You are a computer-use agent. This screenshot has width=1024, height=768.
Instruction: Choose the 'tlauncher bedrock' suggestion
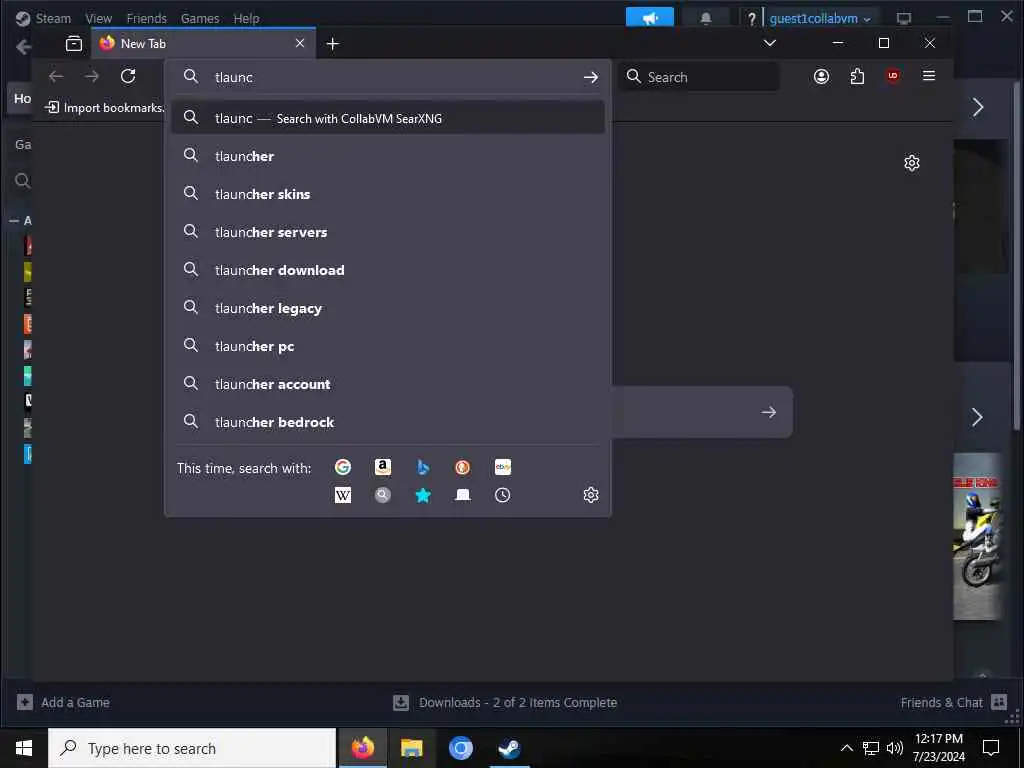click(x=387, y=422)
